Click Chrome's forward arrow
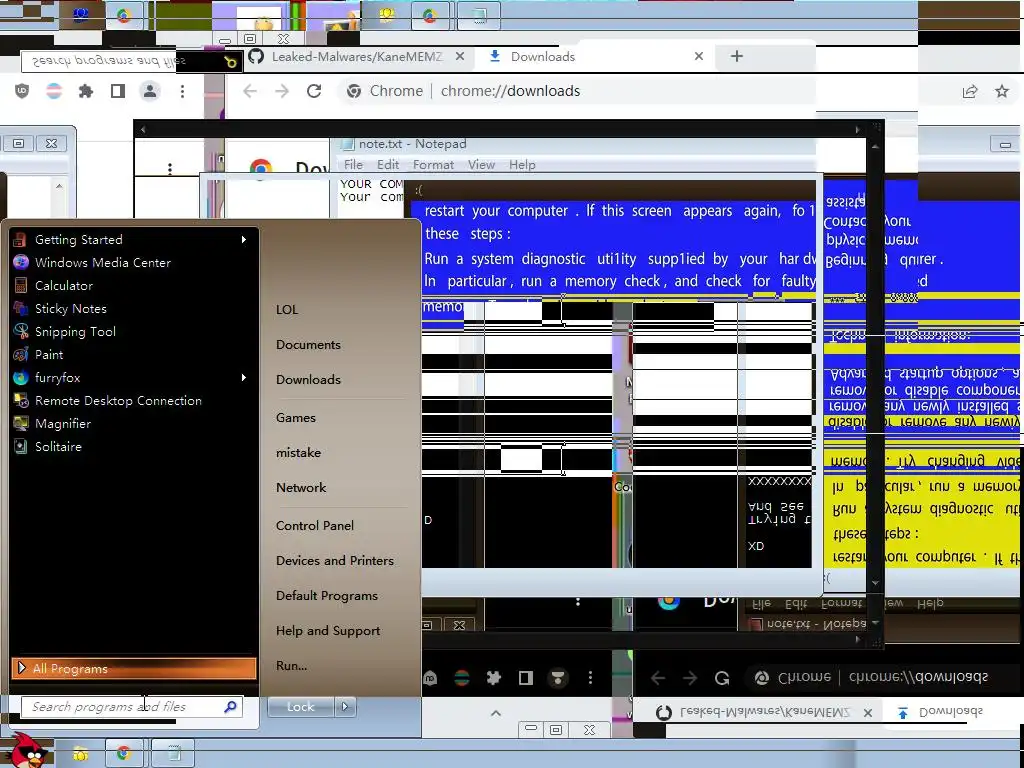The height and width of the screenshot is (768, 1024). tap(281, 91)
